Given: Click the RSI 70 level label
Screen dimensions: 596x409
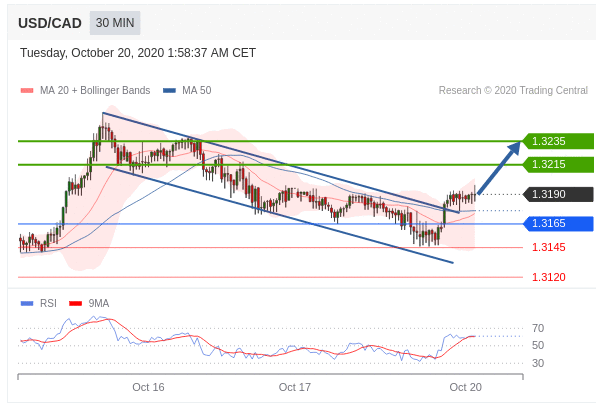Looking at the screenshot, I should [x=538, y=328].
